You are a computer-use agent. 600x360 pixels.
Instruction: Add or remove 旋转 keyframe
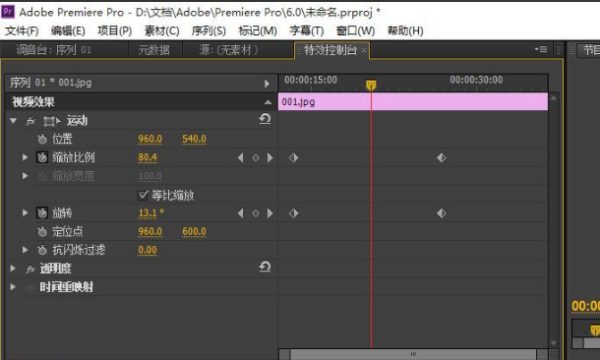tap(256, 213)
